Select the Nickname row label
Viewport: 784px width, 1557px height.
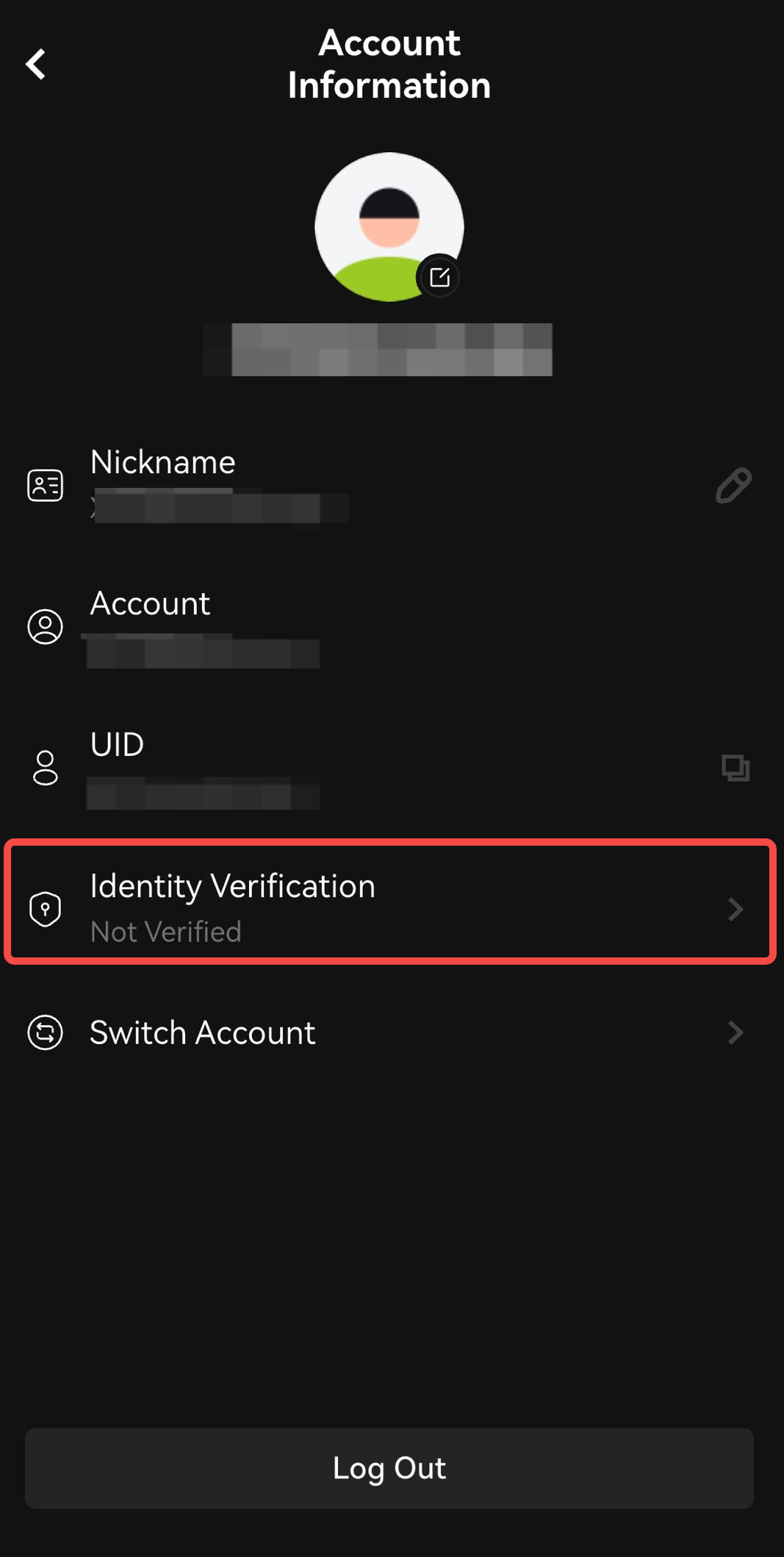click(x=162, y=462)
